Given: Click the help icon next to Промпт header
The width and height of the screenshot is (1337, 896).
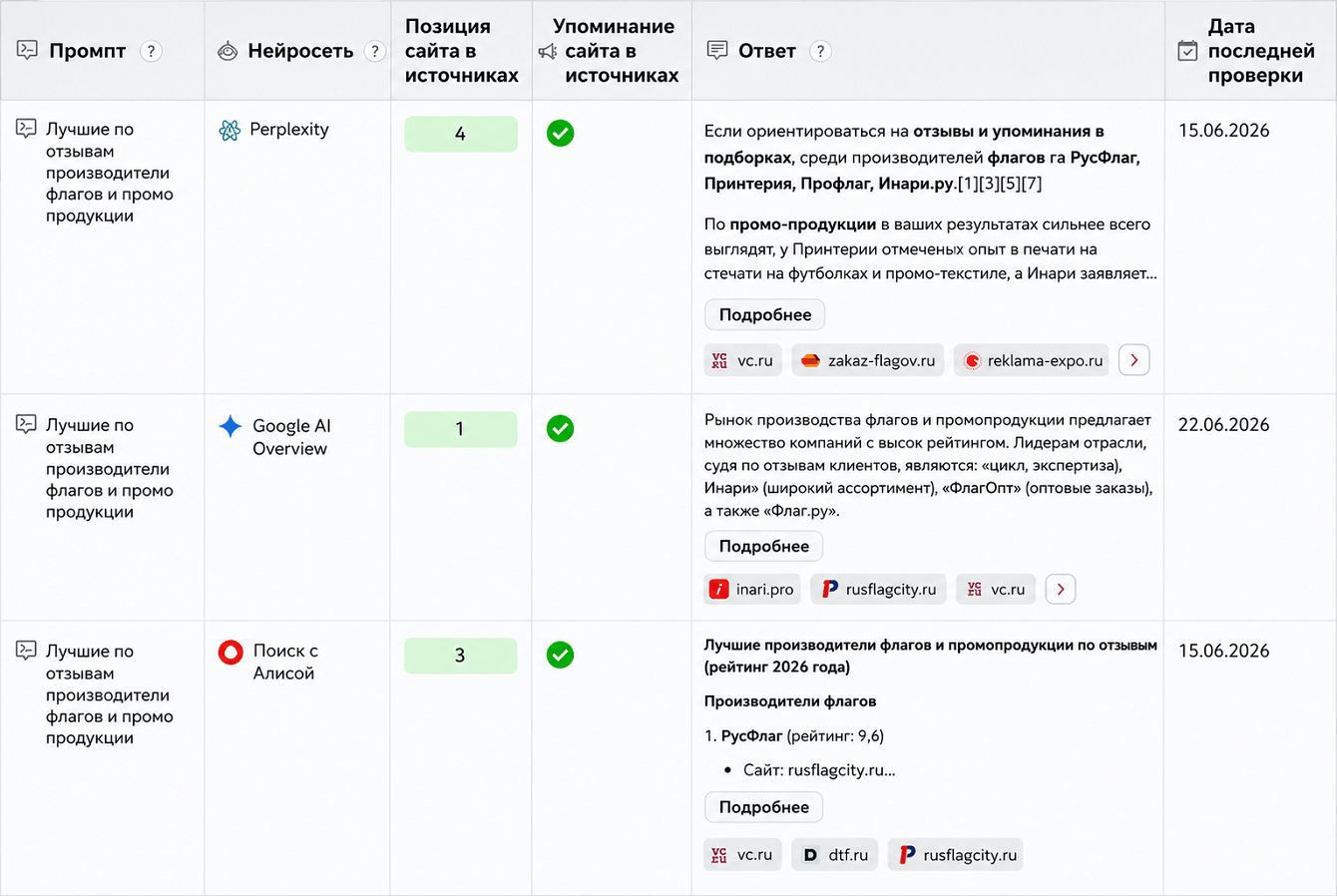Looking at the screenshot, I should pos(151,51).
